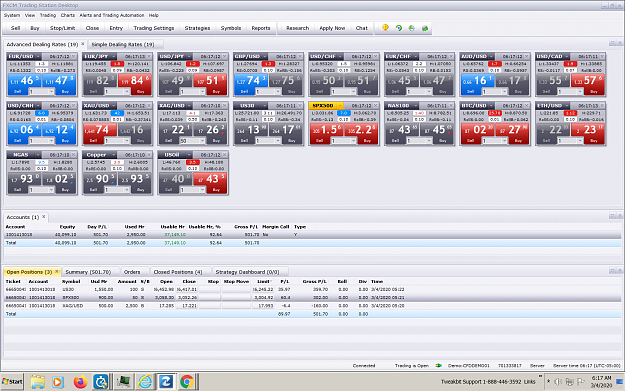Click the account 1001413018 row in Accounts
The image size is (625, 391).
click(x=312, y=235)
